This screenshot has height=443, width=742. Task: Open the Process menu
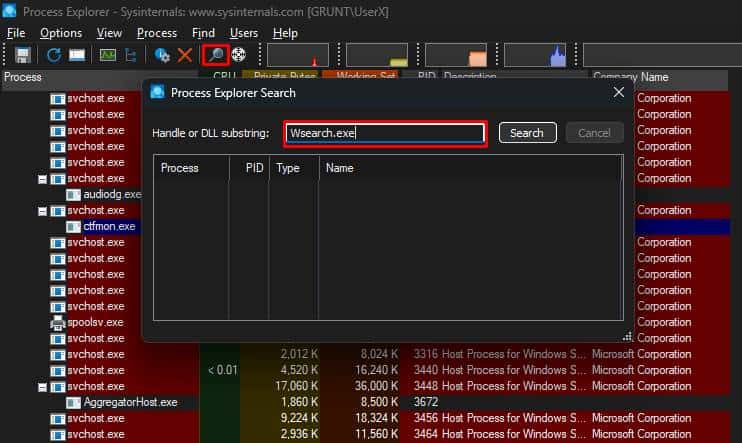(x=157, y=33)
